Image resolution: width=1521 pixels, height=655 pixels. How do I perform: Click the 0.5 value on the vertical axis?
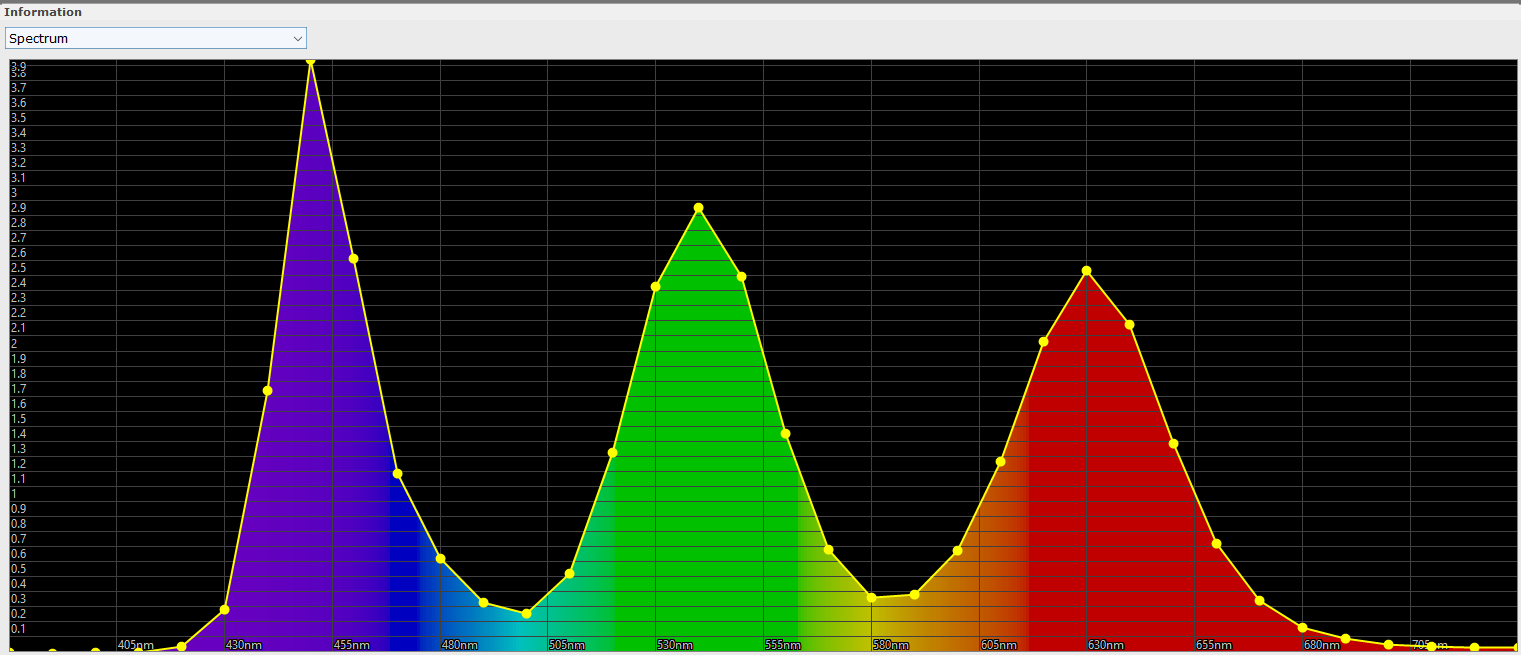18,569
